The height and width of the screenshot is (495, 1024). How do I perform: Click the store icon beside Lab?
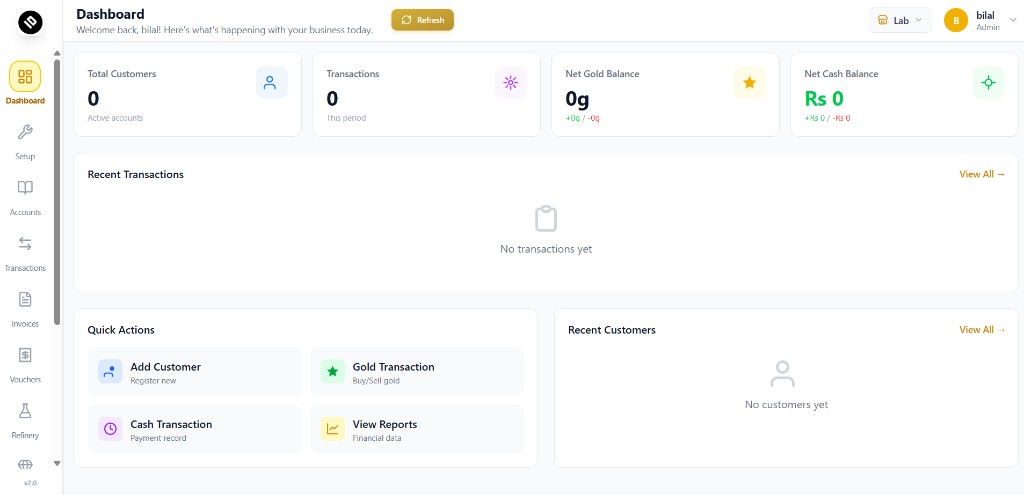tap(882, 20)
